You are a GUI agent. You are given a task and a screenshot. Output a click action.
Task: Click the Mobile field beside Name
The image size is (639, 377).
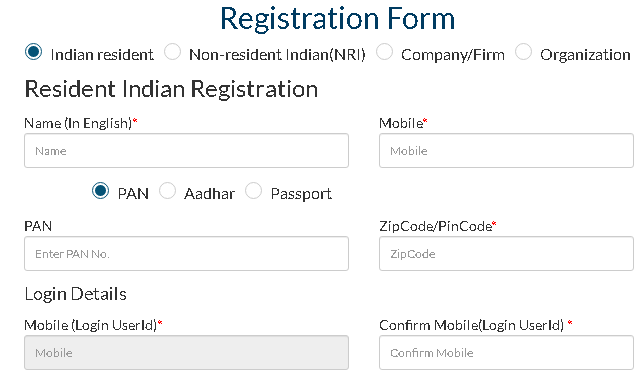506,150
